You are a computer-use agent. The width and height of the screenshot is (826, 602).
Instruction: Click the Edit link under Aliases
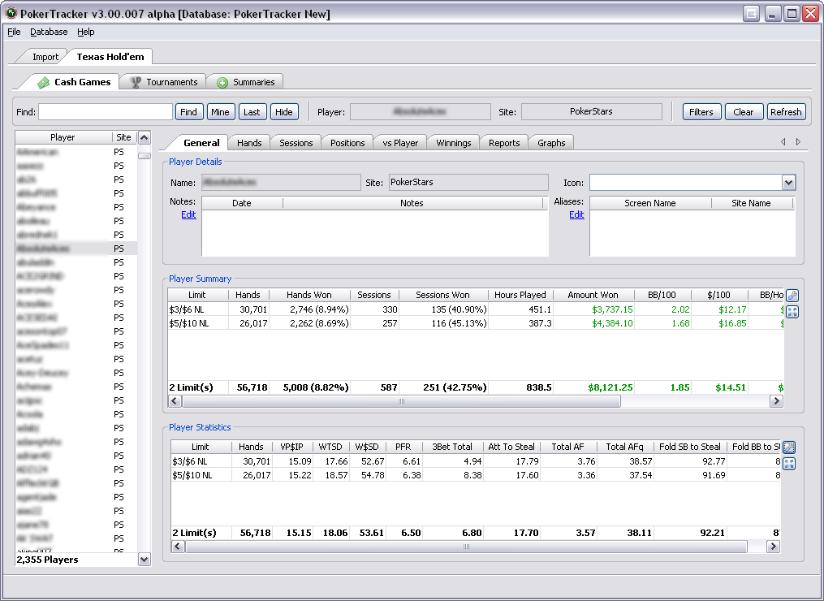coord(577,214)
